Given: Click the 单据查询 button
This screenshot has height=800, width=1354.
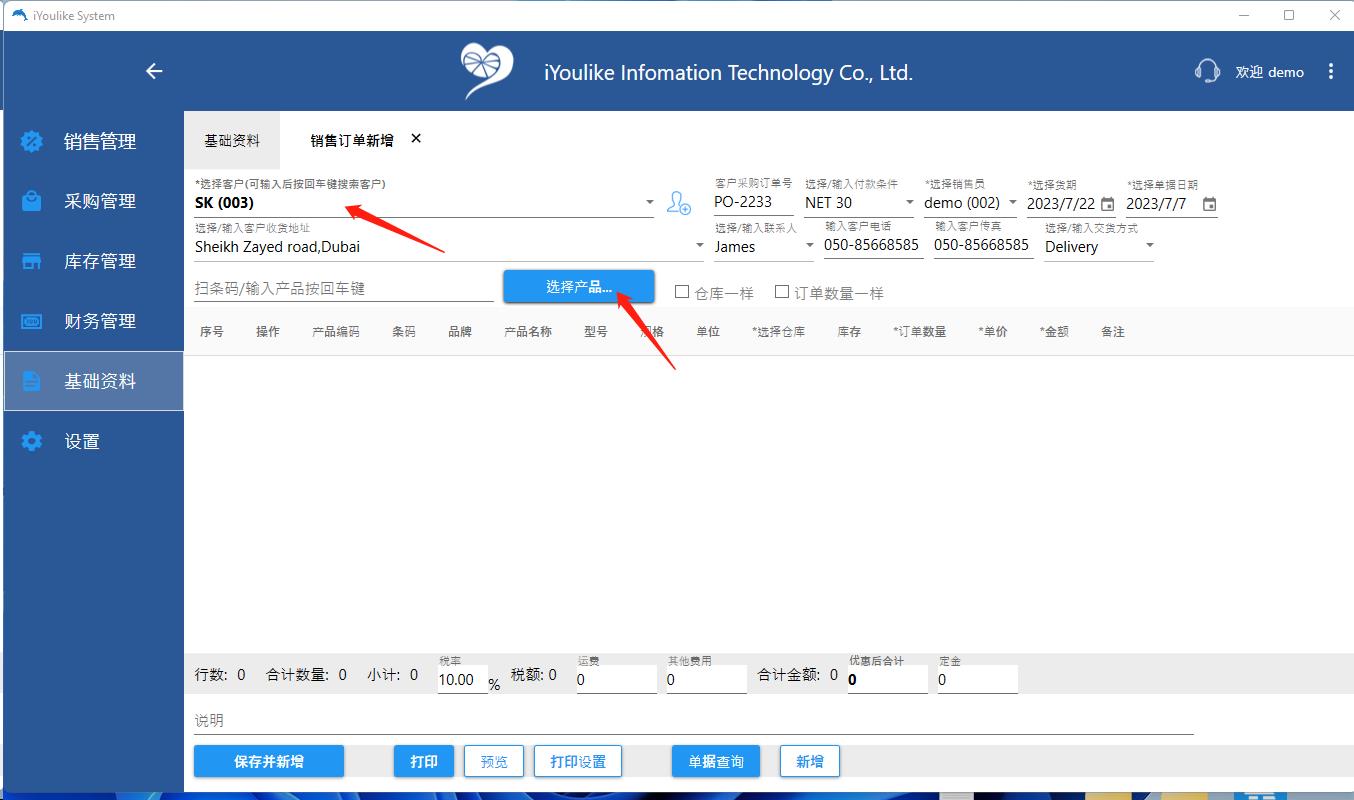Looking at the screenshot, I should pos(716,761).
